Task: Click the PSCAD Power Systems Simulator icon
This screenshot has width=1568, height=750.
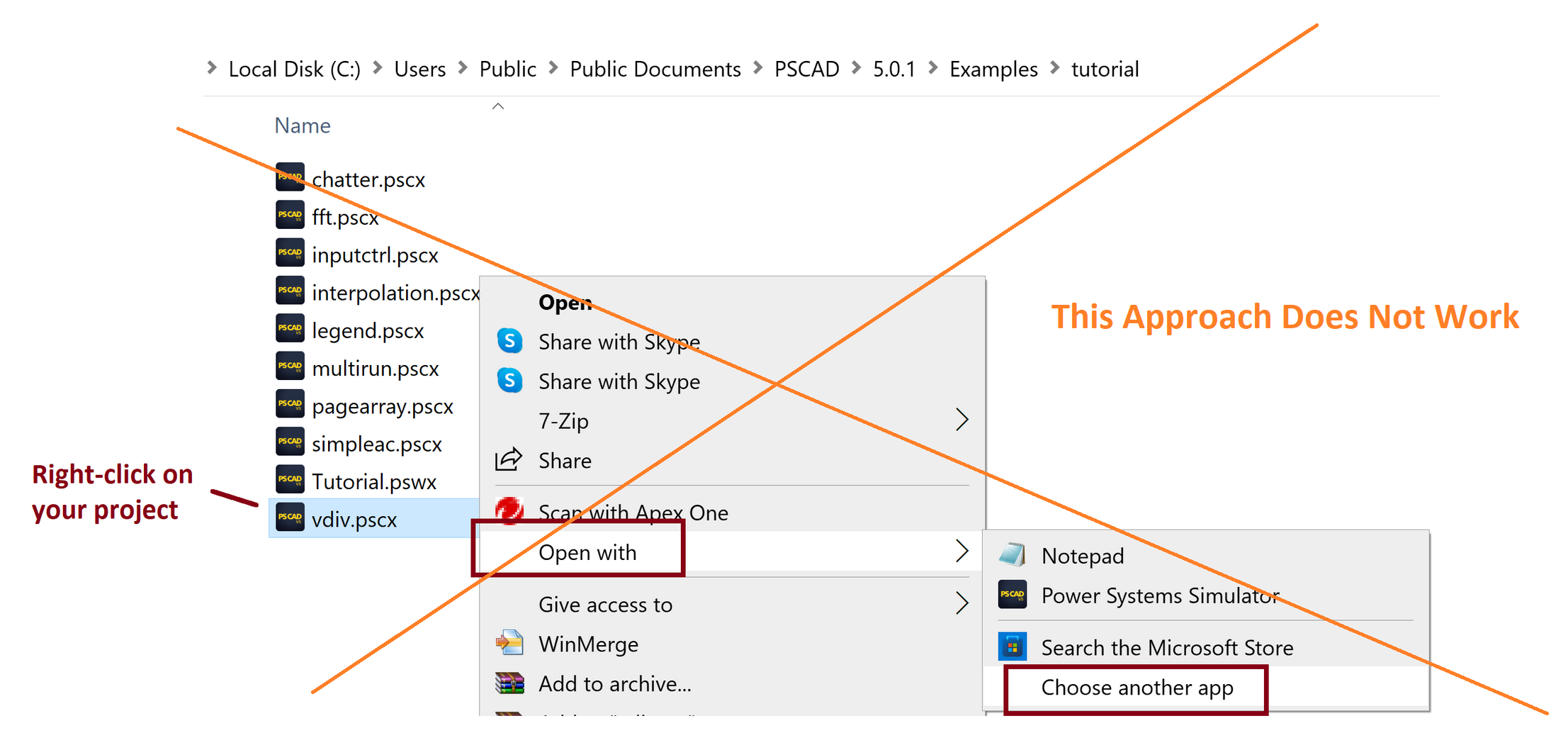Action: [1012, 595]
